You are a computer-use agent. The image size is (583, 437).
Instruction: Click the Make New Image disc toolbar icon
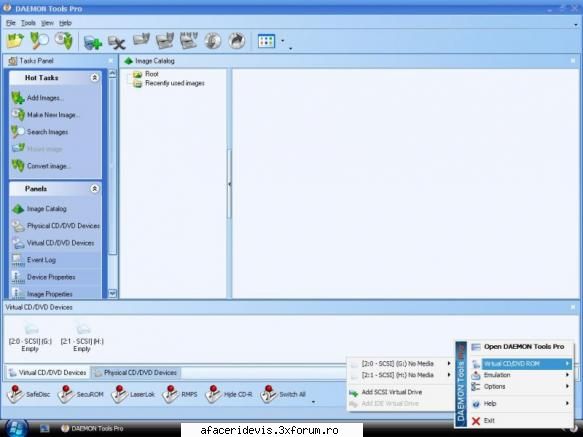pos(64,41)
